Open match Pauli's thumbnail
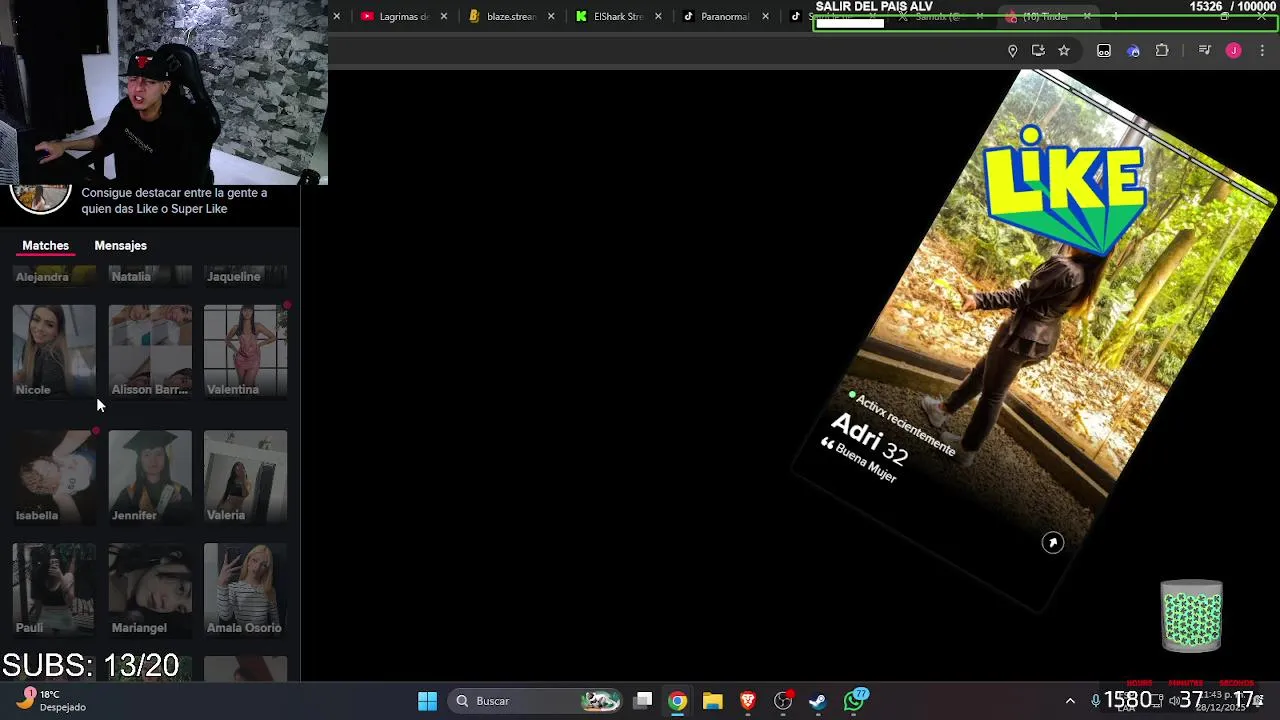 click(x=54, y=589)
